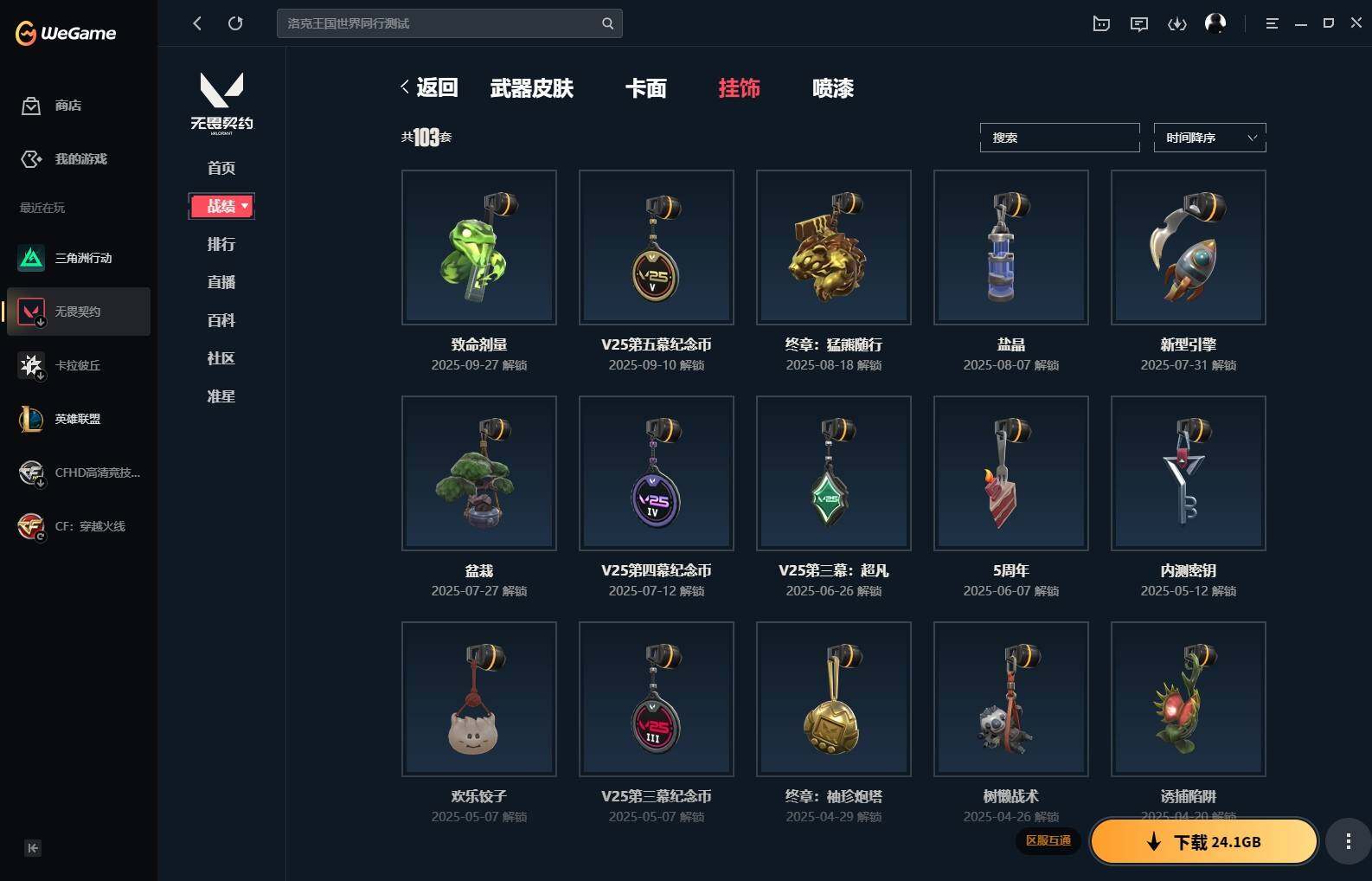Image resolution: width=1372 pixels, height=881 pixels.
Task: Click the 返回 back link
Action: click(x=429, y=87)
